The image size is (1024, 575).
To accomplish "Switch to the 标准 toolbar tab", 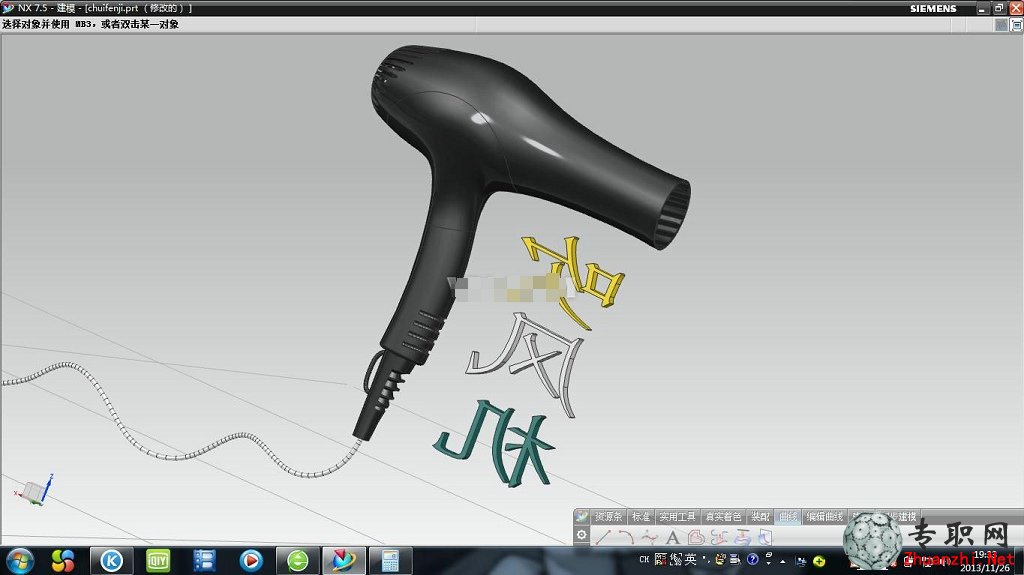I will (641, 516).
